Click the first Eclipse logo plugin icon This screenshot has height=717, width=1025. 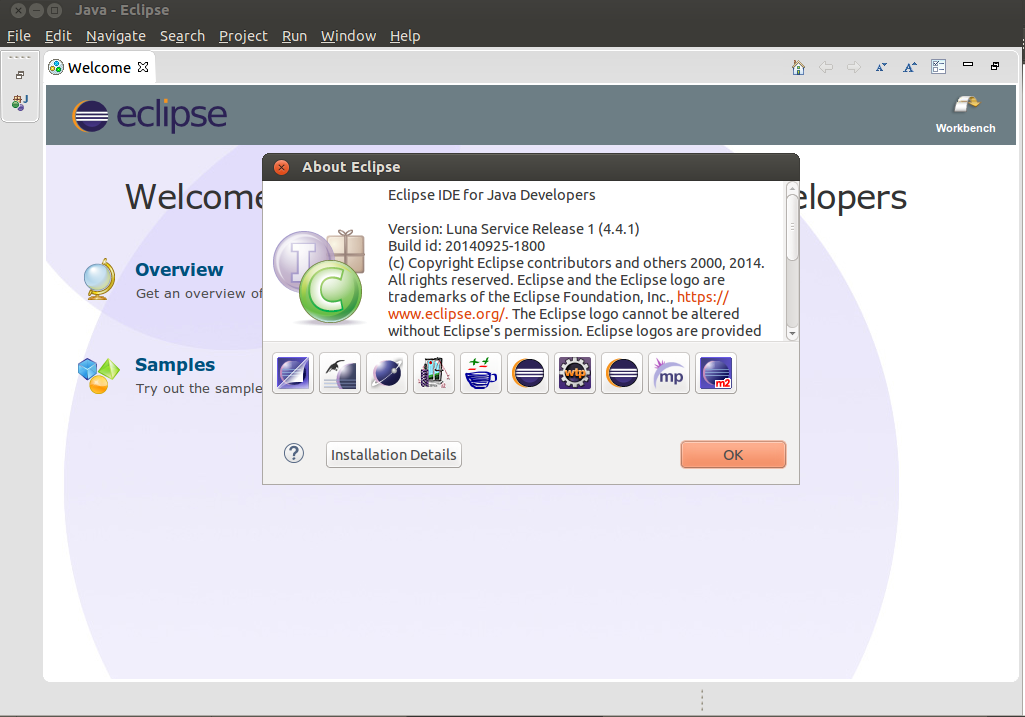pyautogui.click(x=528, y=373)
